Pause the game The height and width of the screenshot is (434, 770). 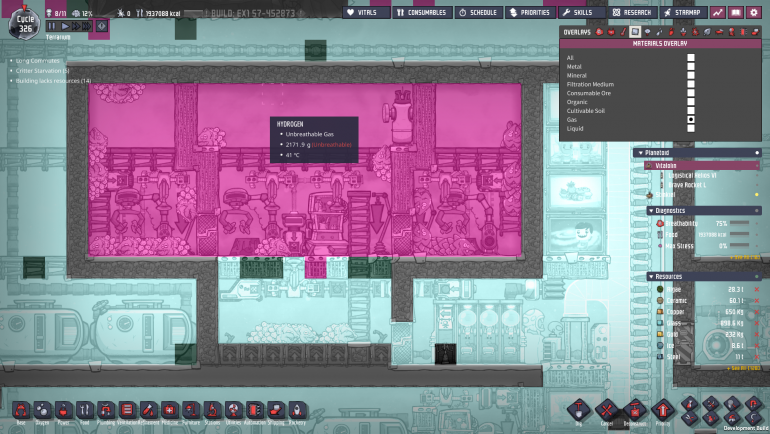point(52,26)
